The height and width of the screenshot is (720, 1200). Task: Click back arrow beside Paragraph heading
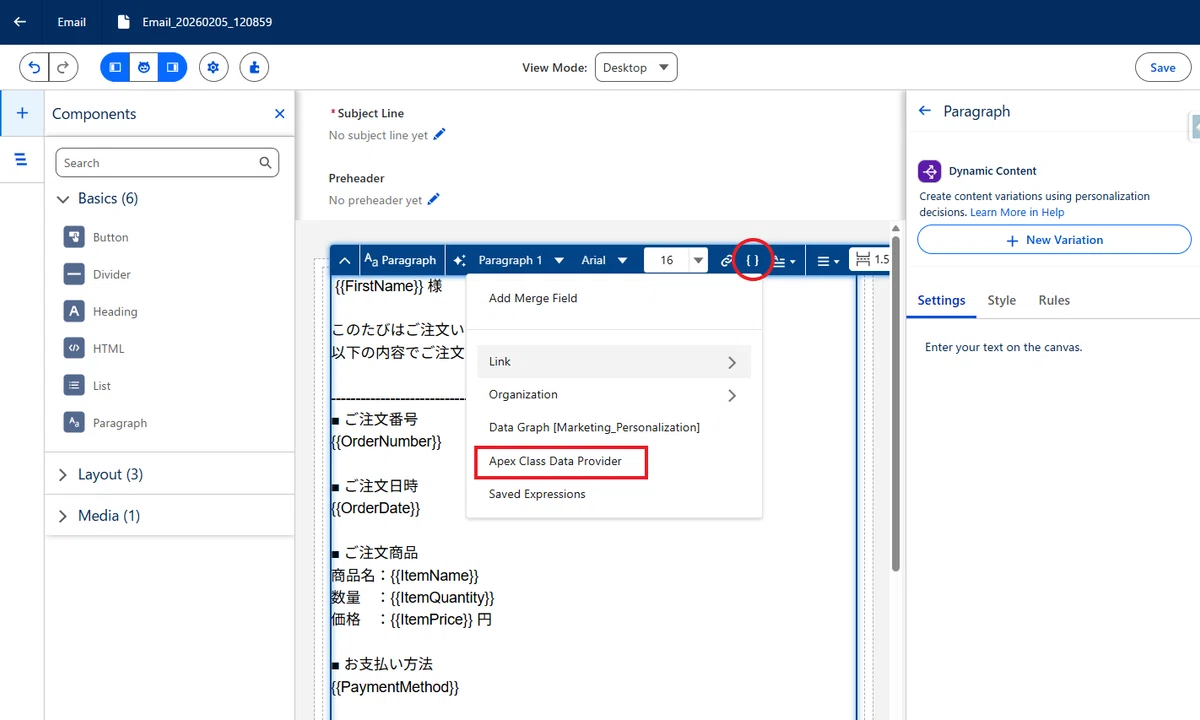coord(925,111)
